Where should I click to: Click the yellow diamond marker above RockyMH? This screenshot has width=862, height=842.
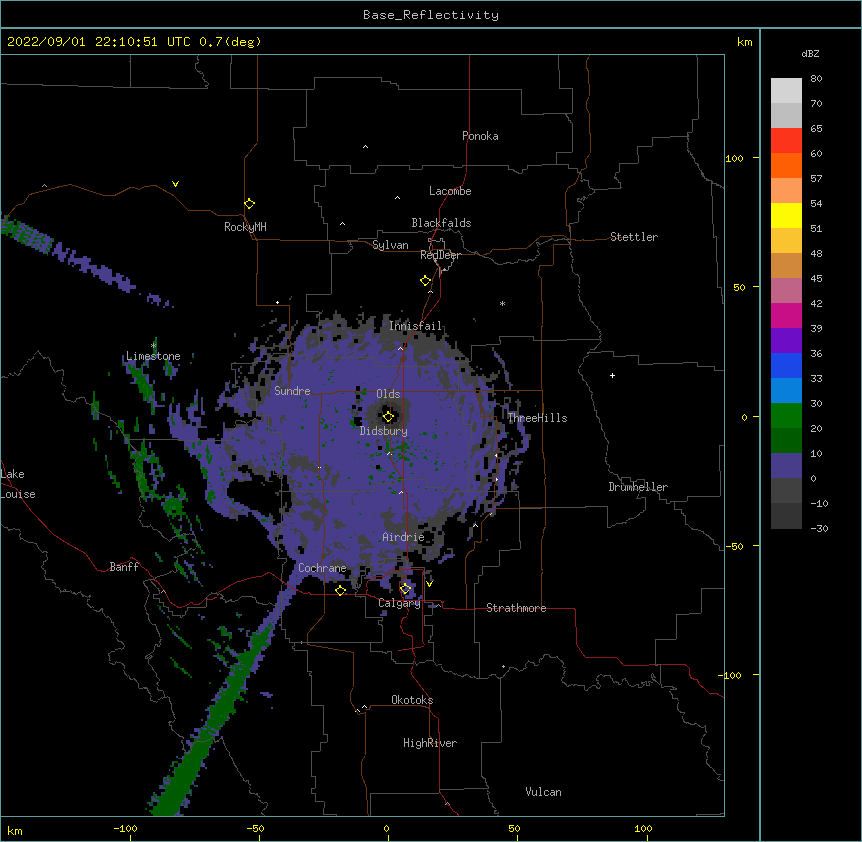pyautogui.click(x=249, y=204)
